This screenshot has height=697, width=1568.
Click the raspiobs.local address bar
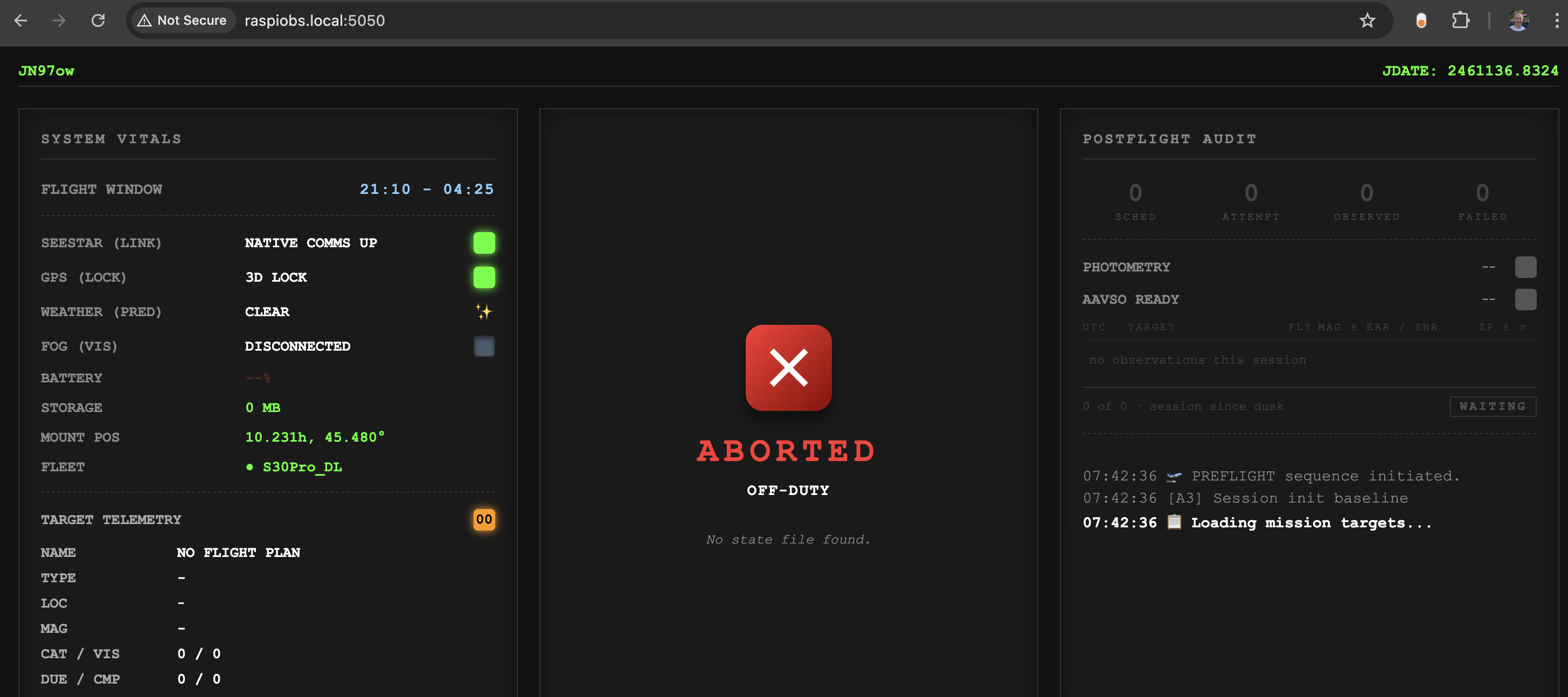tap(315, 20)
